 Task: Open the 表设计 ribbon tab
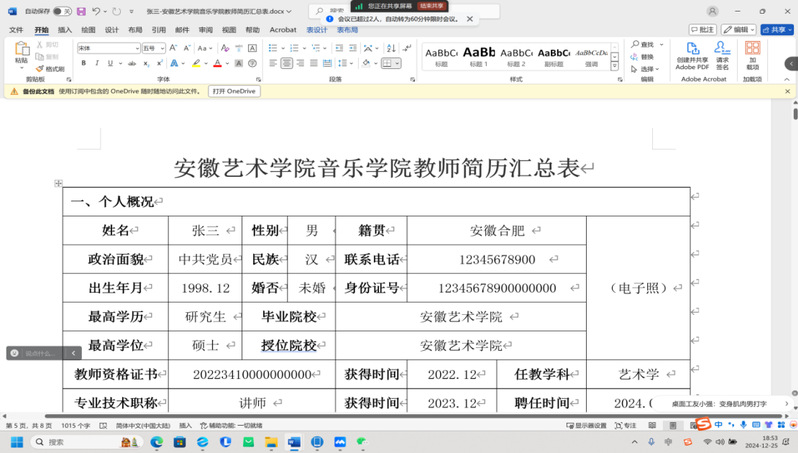click(x=317, y=30)
